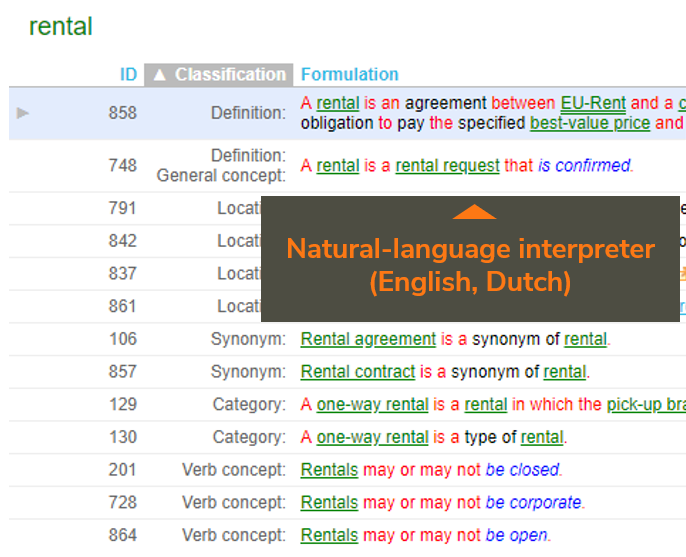This screenshot has width=686, height=557.
Task: Click the 'be open' verb phrase
Action: tap(517, 535)
